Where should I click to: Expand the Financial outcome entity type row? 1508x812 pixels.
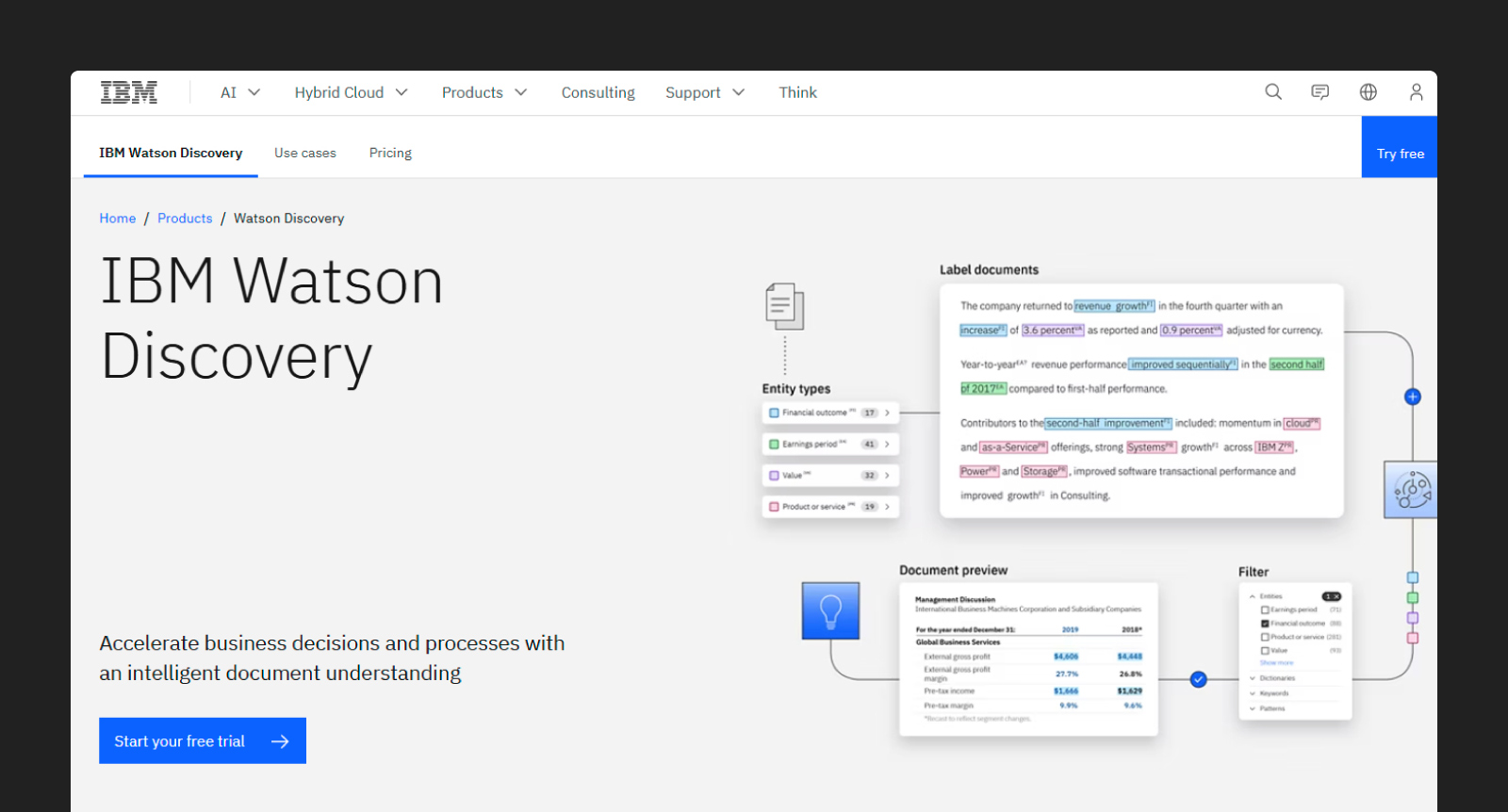click(830, 413)
